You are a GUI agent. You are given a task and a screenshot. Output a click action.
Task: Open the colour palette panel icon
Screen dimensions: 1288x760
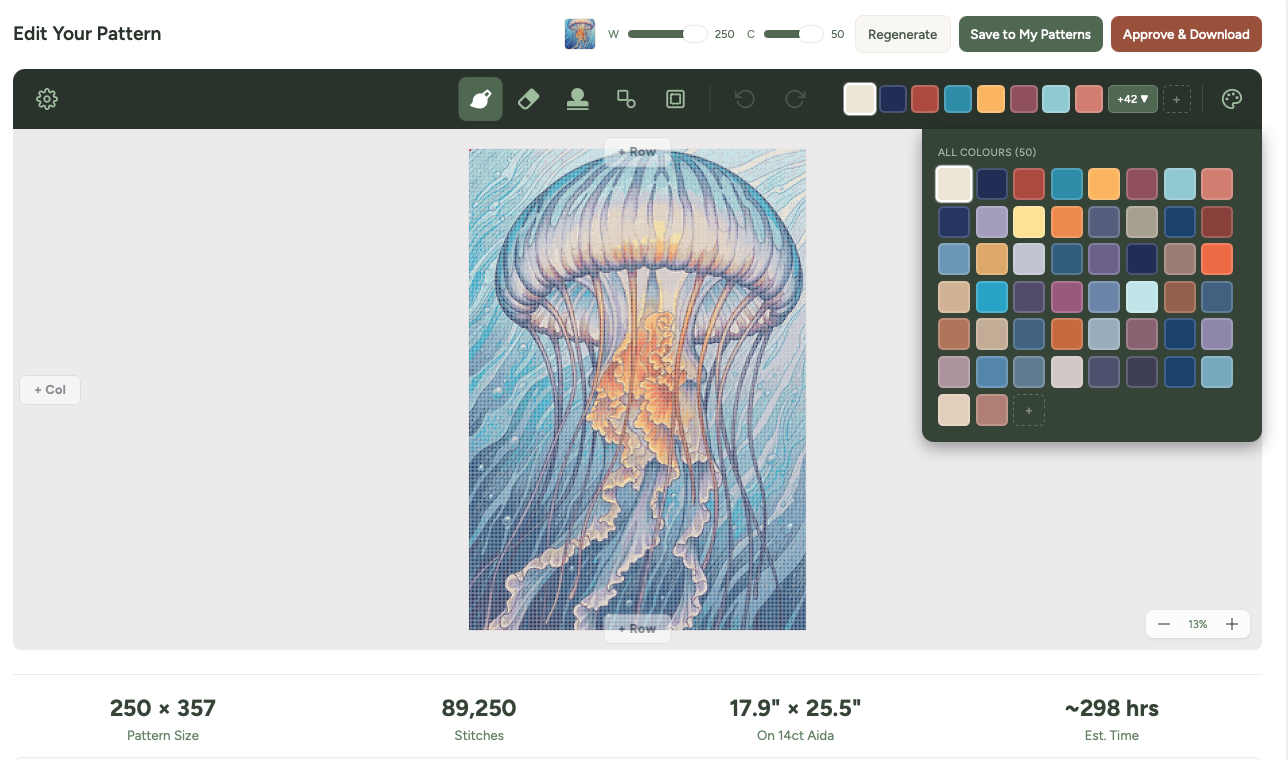point(1231,99)
